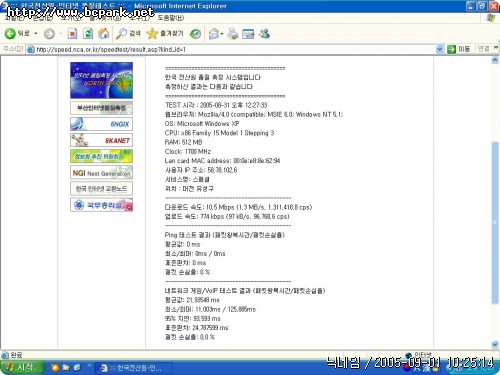Expand the address bar URL dropdown

440,49
